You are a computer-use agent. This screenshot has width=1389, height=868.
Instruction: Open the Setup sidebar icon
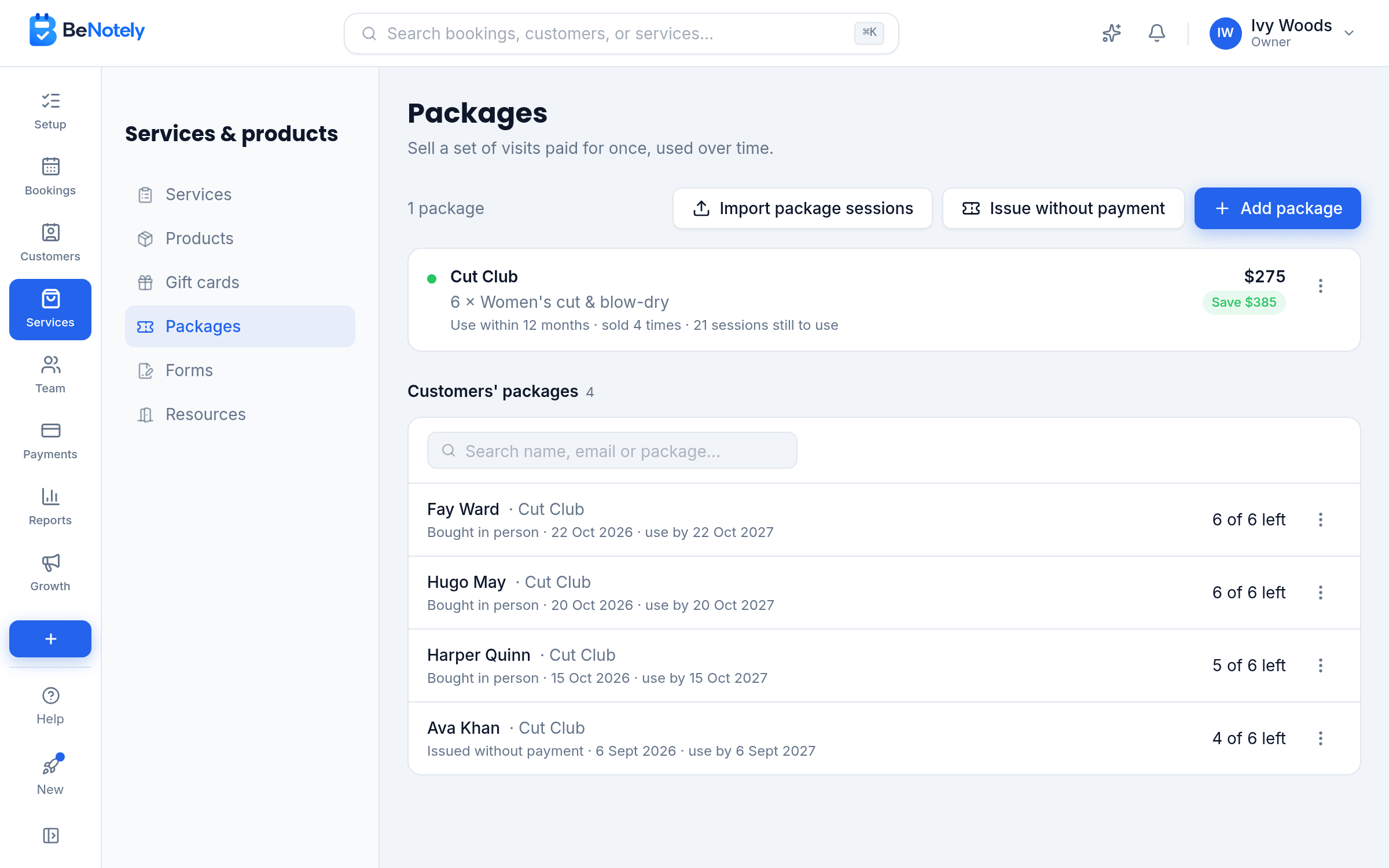pos(50,112)
